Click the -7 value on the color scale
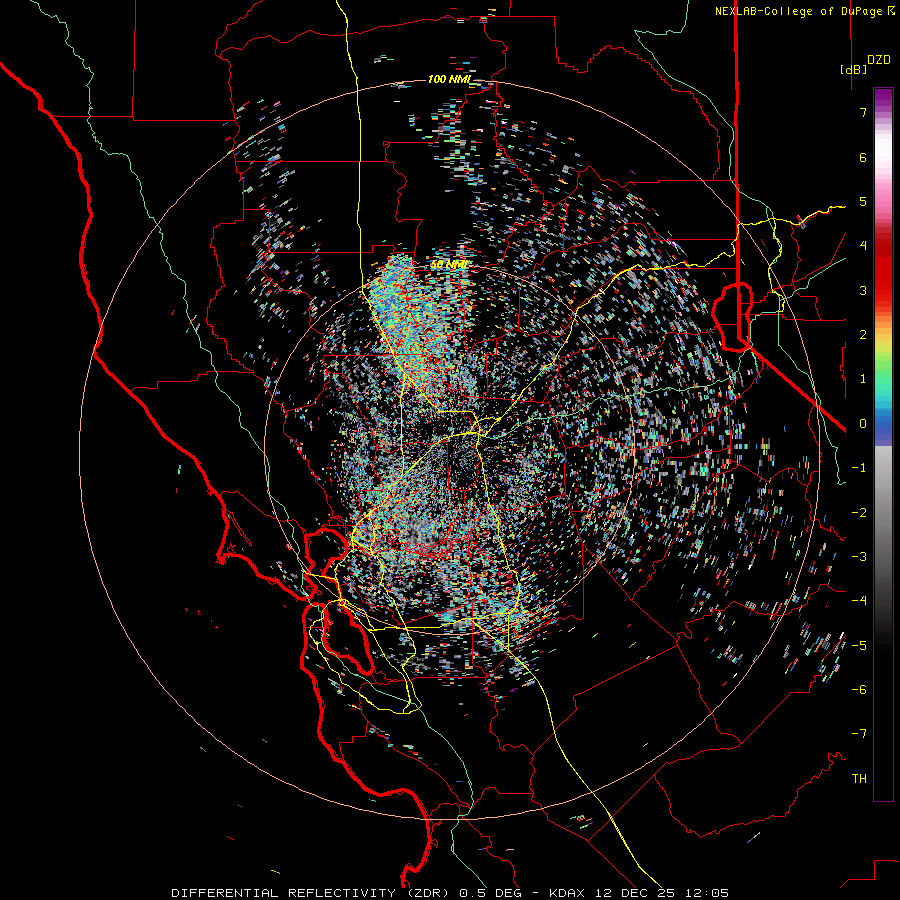Image resolution: width=900 pixels, height=900 pixels. coord(859,734)
